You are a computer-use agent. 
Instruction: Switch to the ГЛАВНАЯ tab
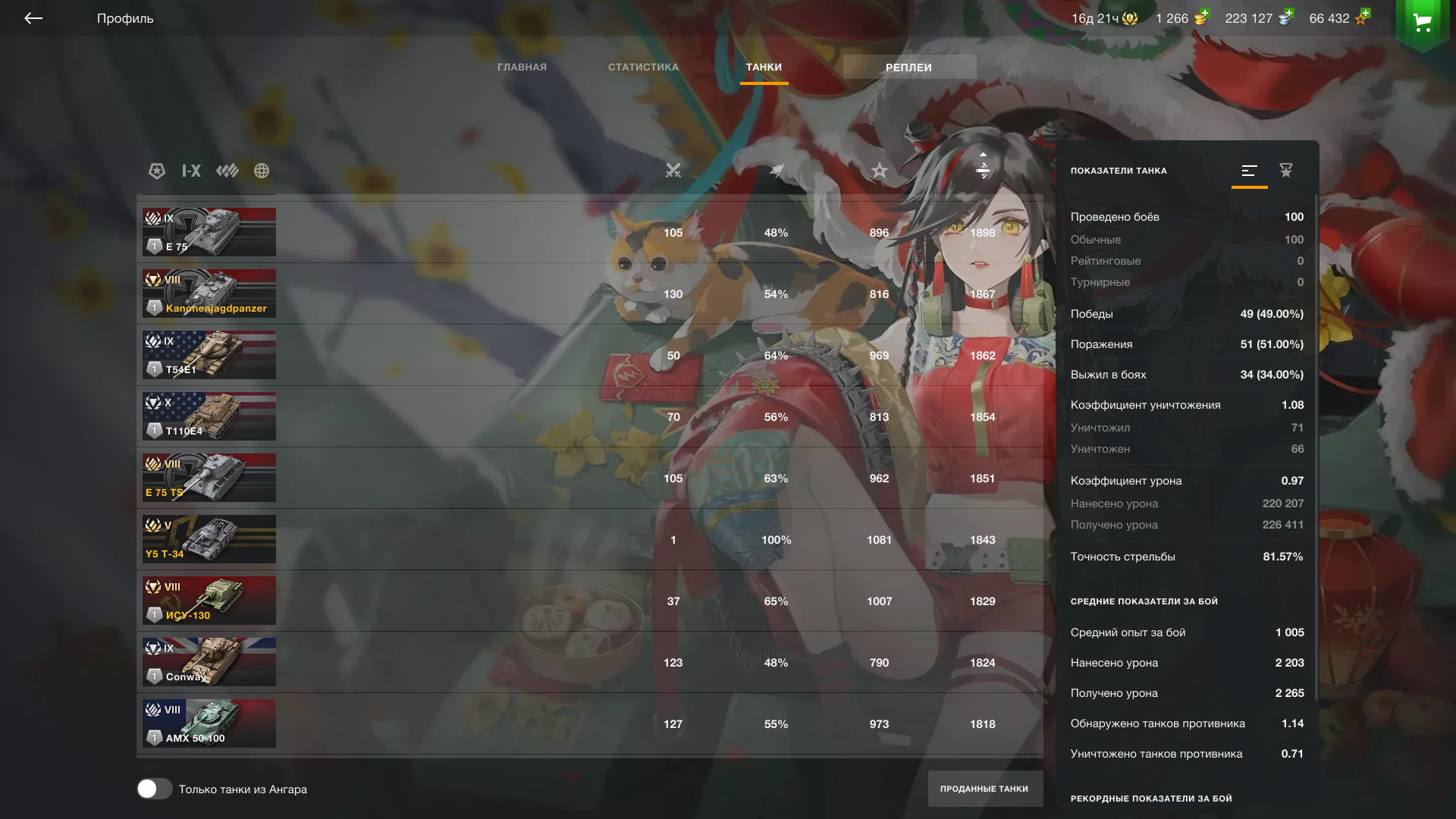[x=522, y=67]
